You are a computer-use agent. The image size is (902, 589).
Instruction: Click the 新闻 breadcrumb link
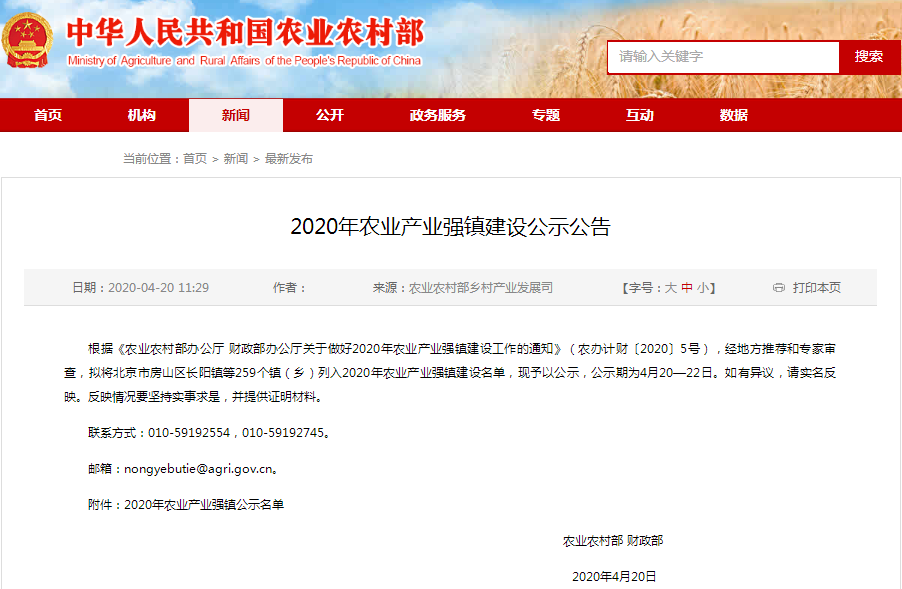236,159
